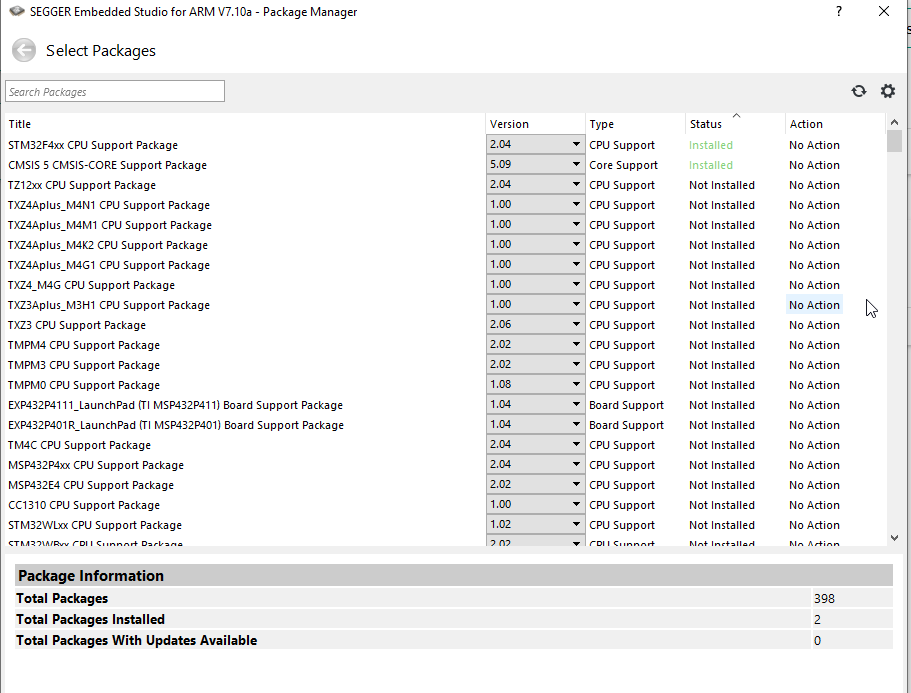The width and height of the screenshot is (911, 693).
Task: Click the back arrow next to Select Packages
Action: [x=24, y=51]
